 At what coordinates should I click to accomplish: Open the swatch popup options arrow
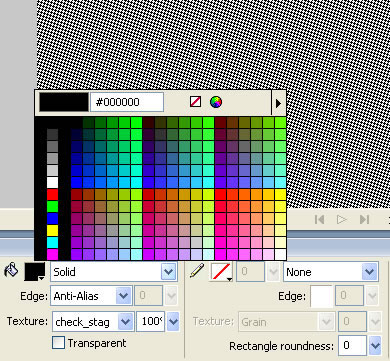(x=278, y=103)
